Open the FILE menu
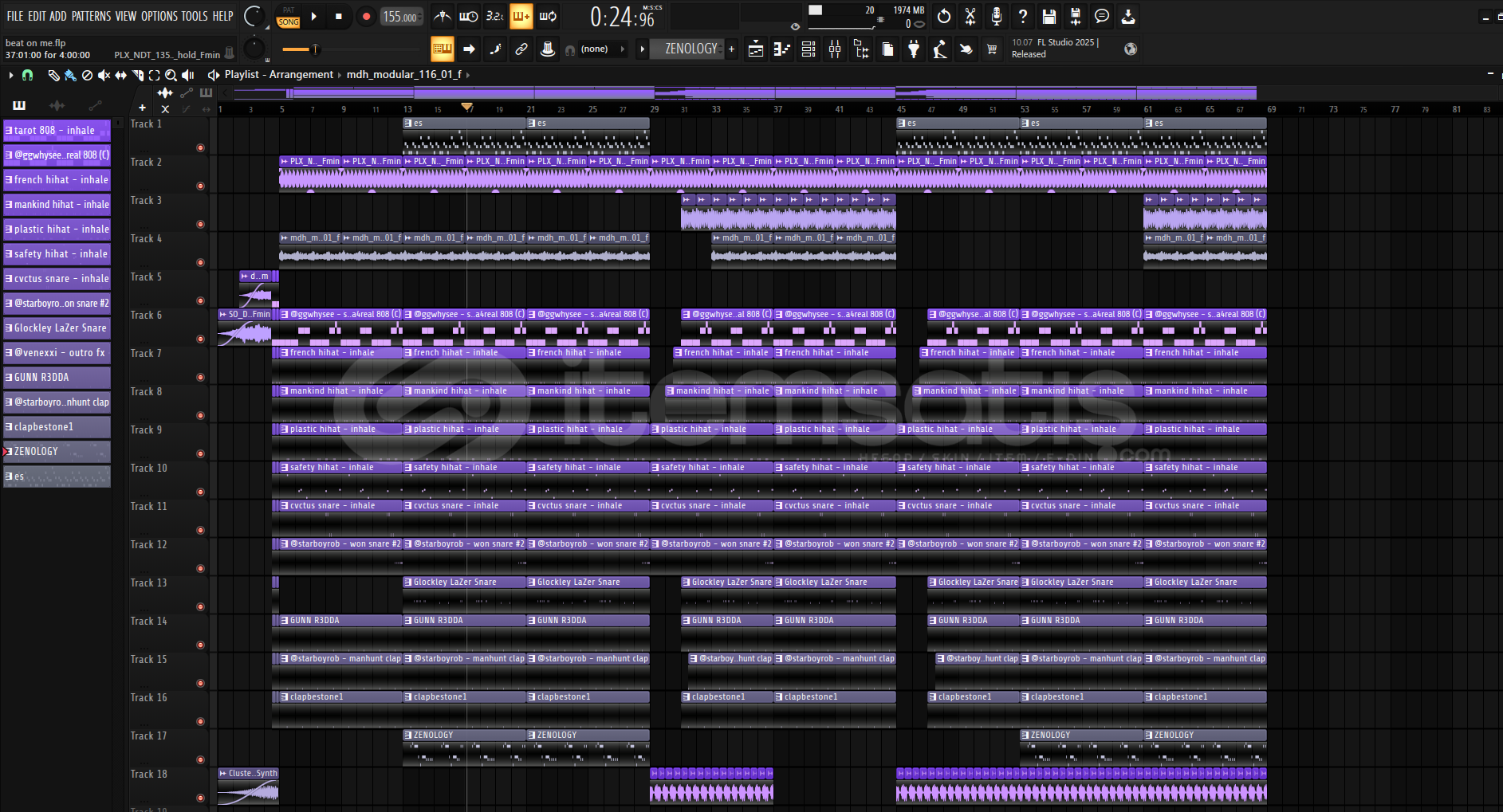Image resolution: width=1503 pixels, height=812 pixels. pos(15,16)
